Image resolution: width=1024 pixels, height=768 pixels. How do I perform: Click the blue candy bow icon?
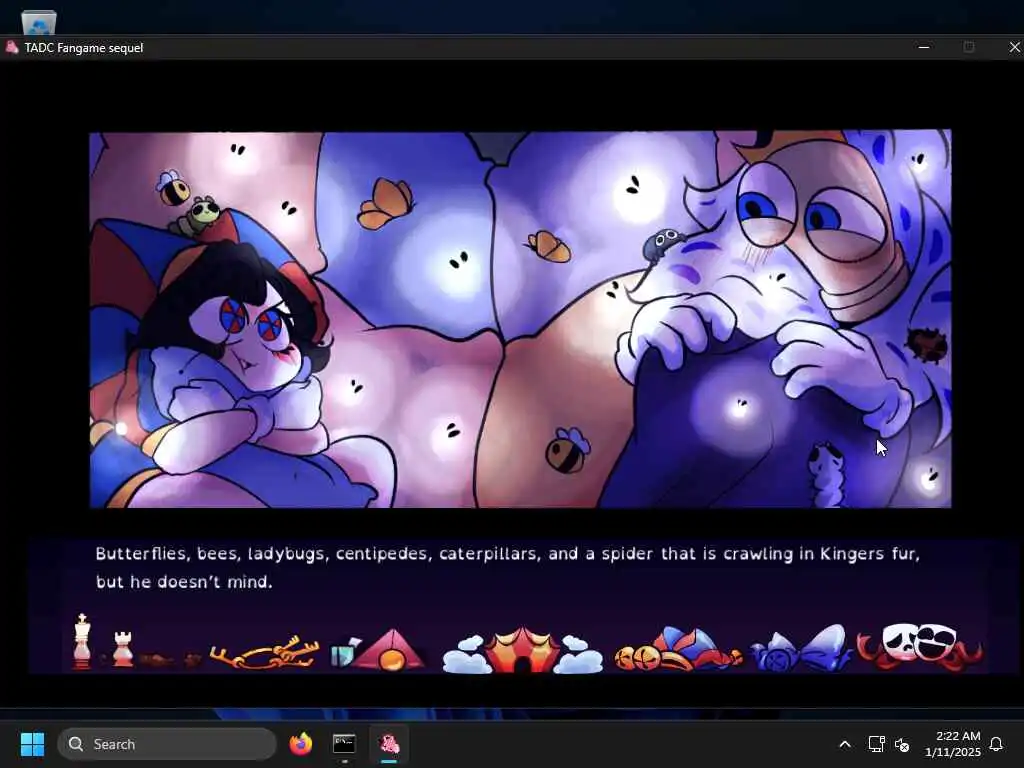[801, 648]
